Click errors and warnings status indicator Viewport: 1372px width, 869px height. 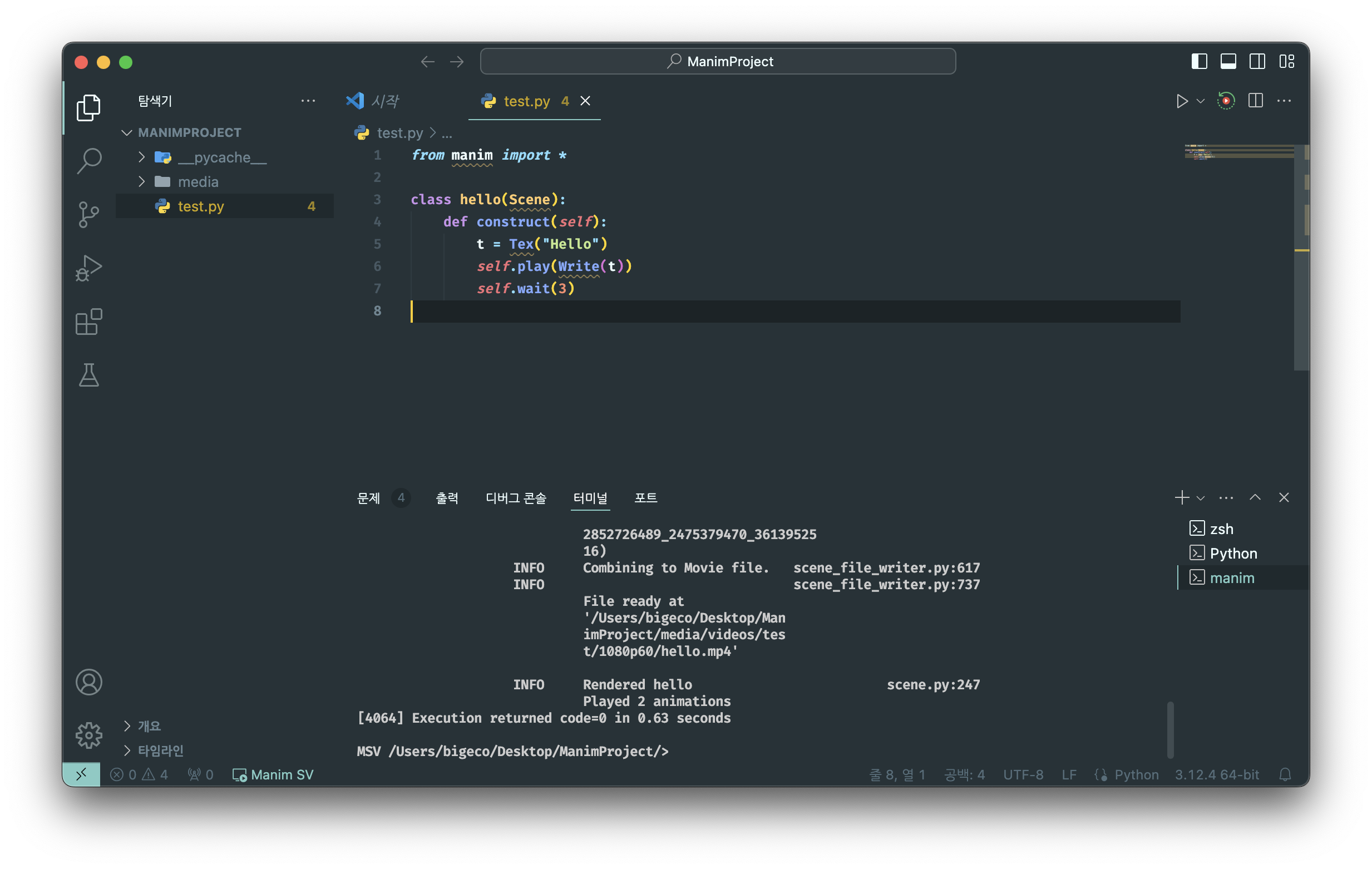139,774
